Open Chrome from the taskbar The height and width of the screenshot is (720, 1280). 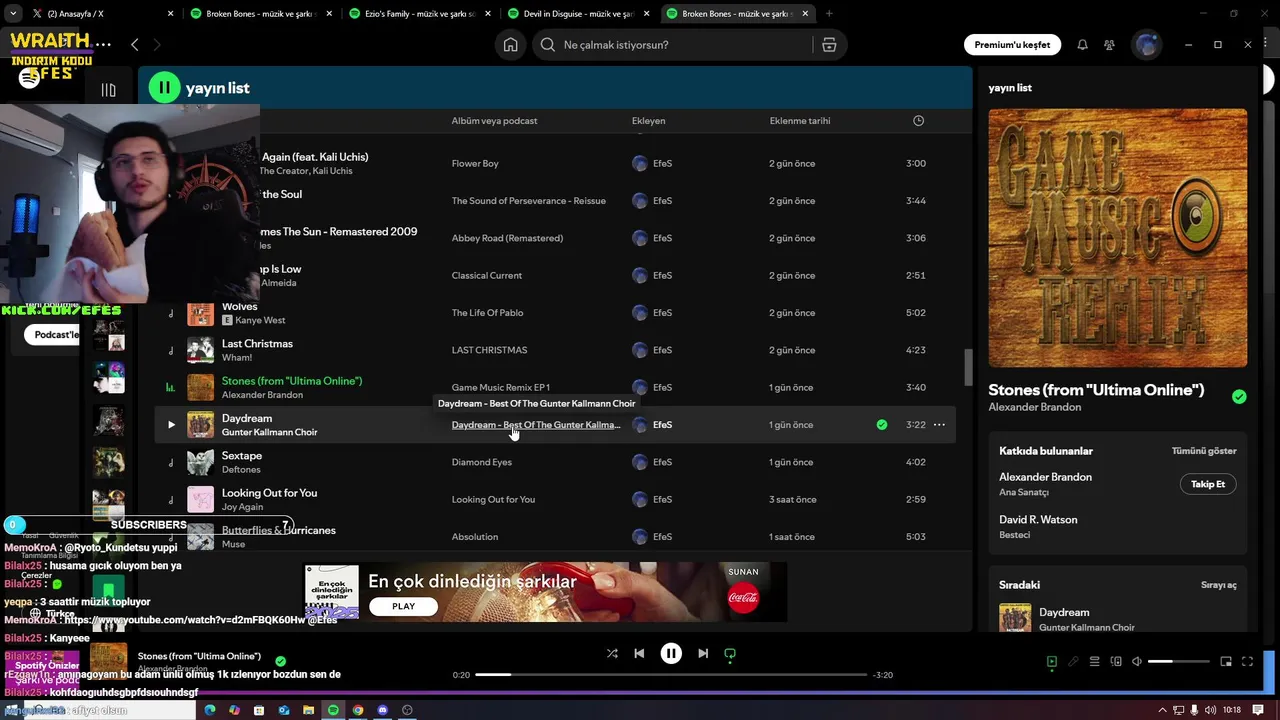pos(358,710)
